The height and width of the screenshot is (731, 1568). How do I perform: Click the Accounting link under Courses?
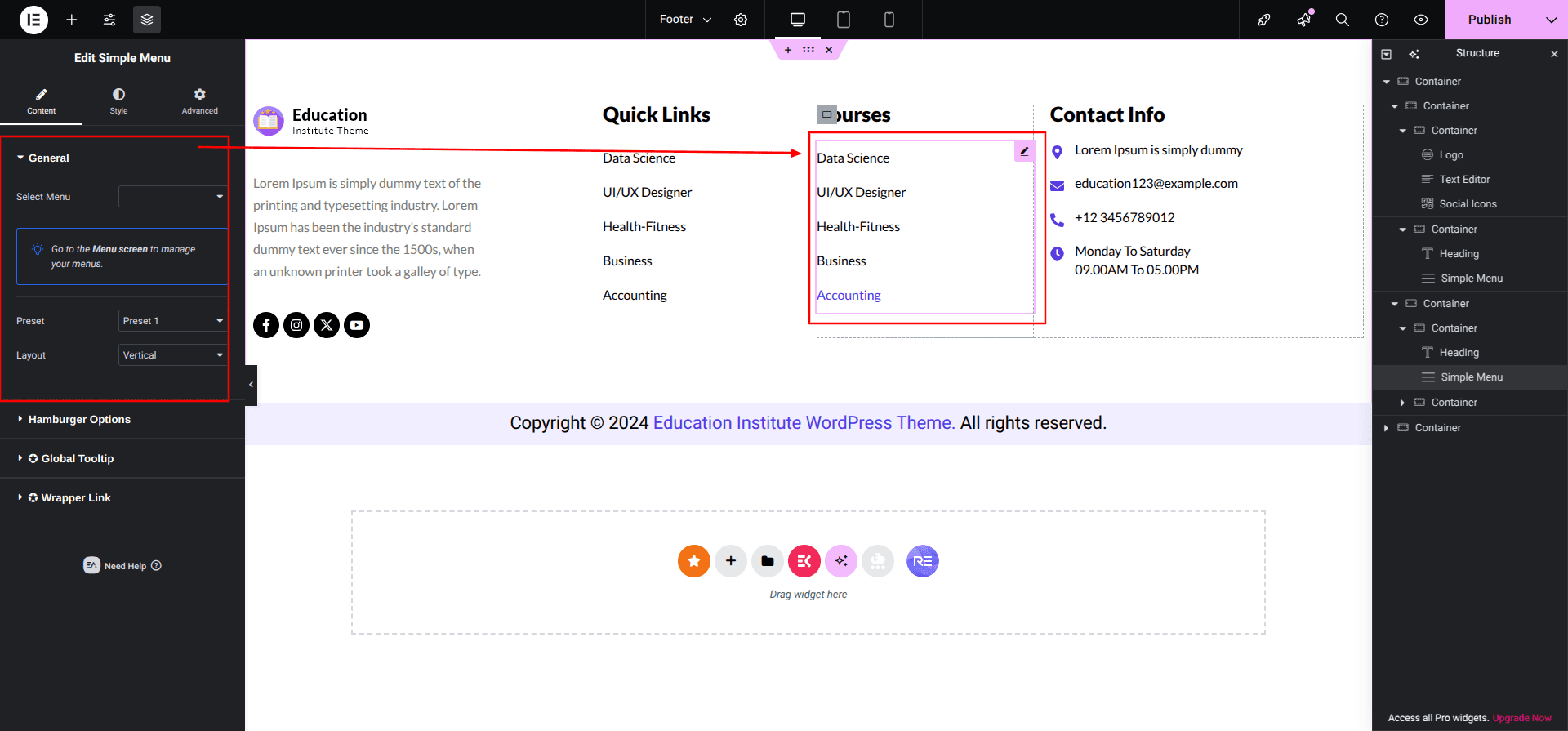(x=849, y=295)
